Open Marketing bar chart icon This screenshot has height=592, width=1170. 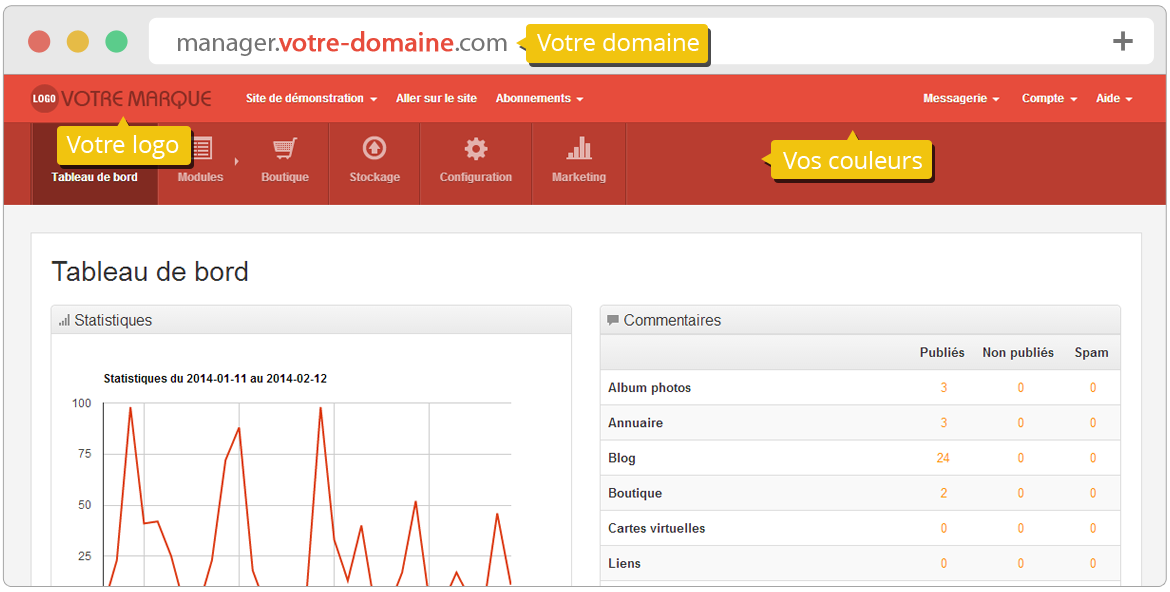[x=579, y=148]
